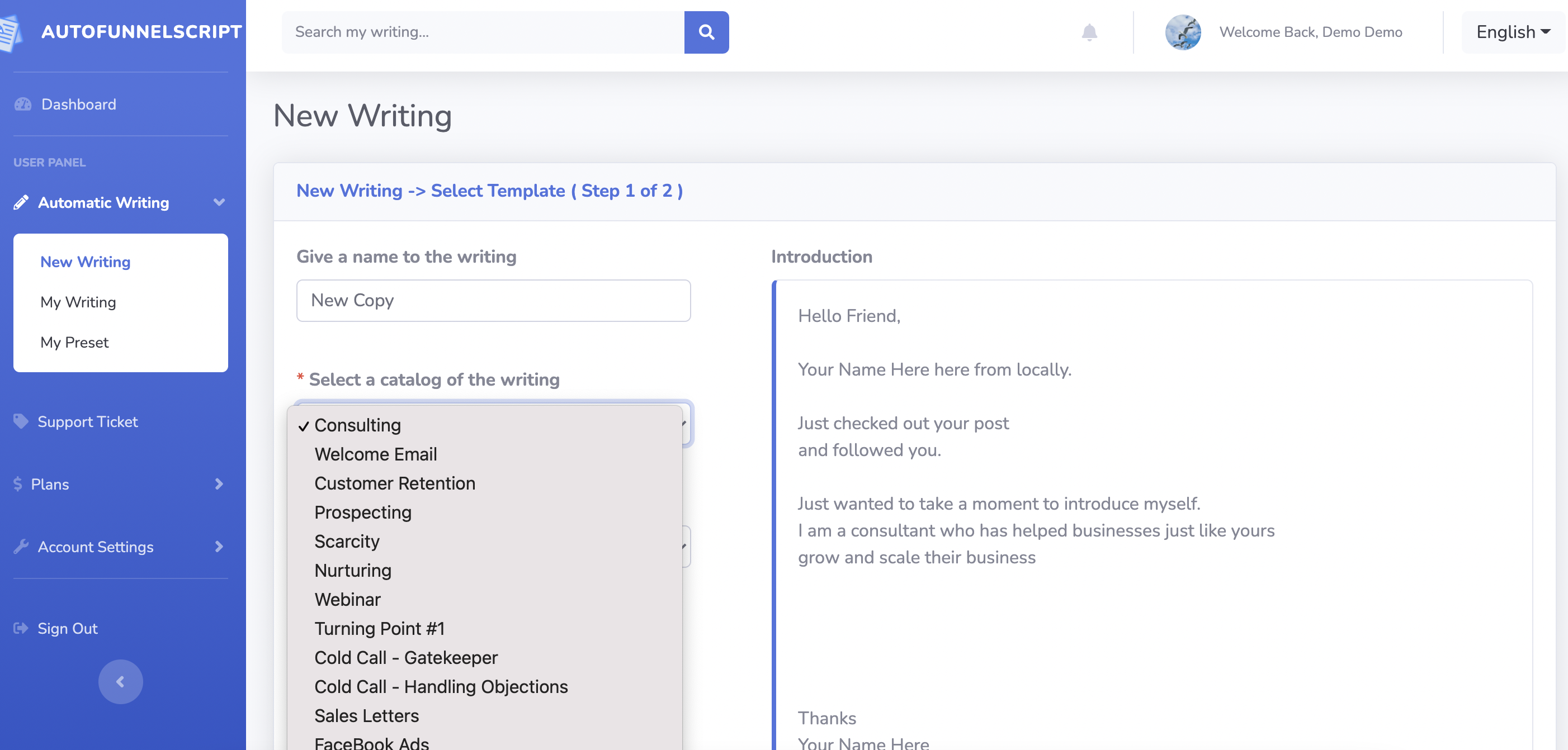Click the user avatar picture
Viewport: 1568px width, 750px height.
coord(1183,32)
